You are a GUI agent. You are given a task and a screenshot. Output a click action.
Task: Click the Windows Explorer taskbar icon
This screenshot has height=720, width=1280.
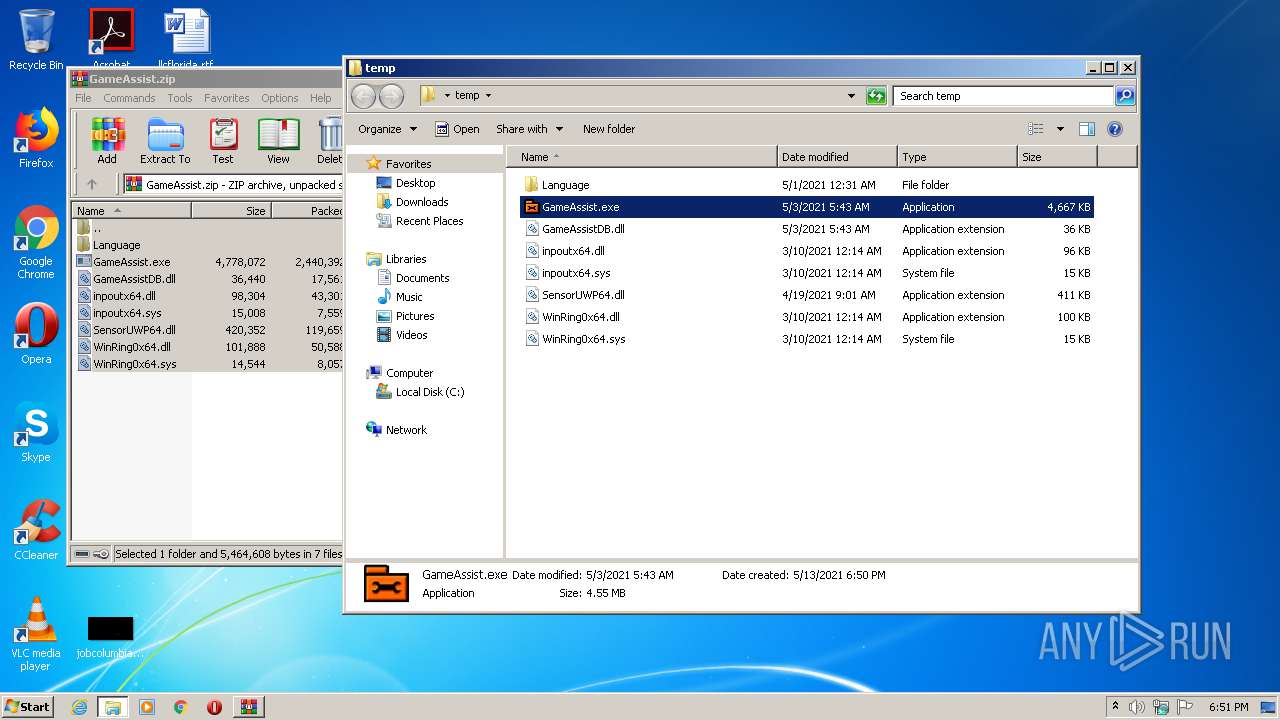pyautogui.click(x=112, y=707)
